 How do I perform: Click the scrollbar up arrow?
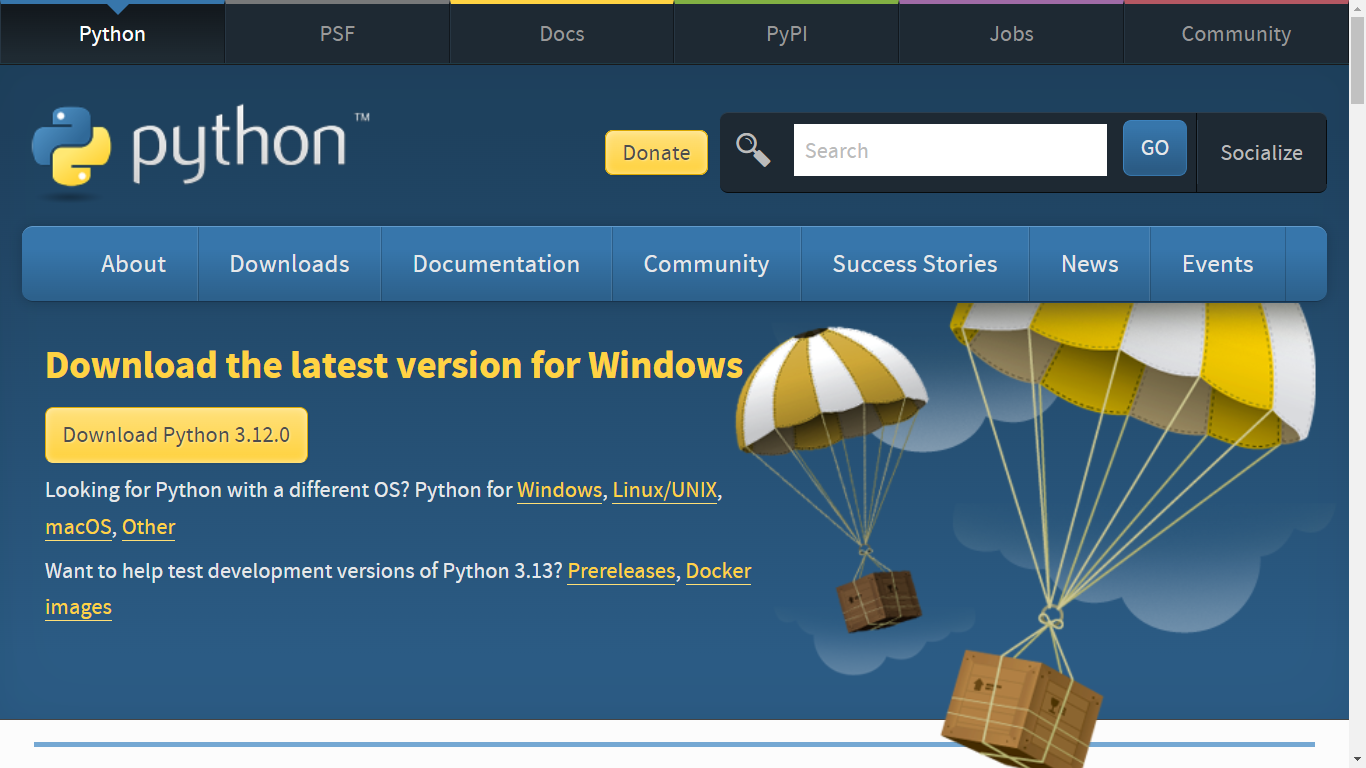point(1357,8)
